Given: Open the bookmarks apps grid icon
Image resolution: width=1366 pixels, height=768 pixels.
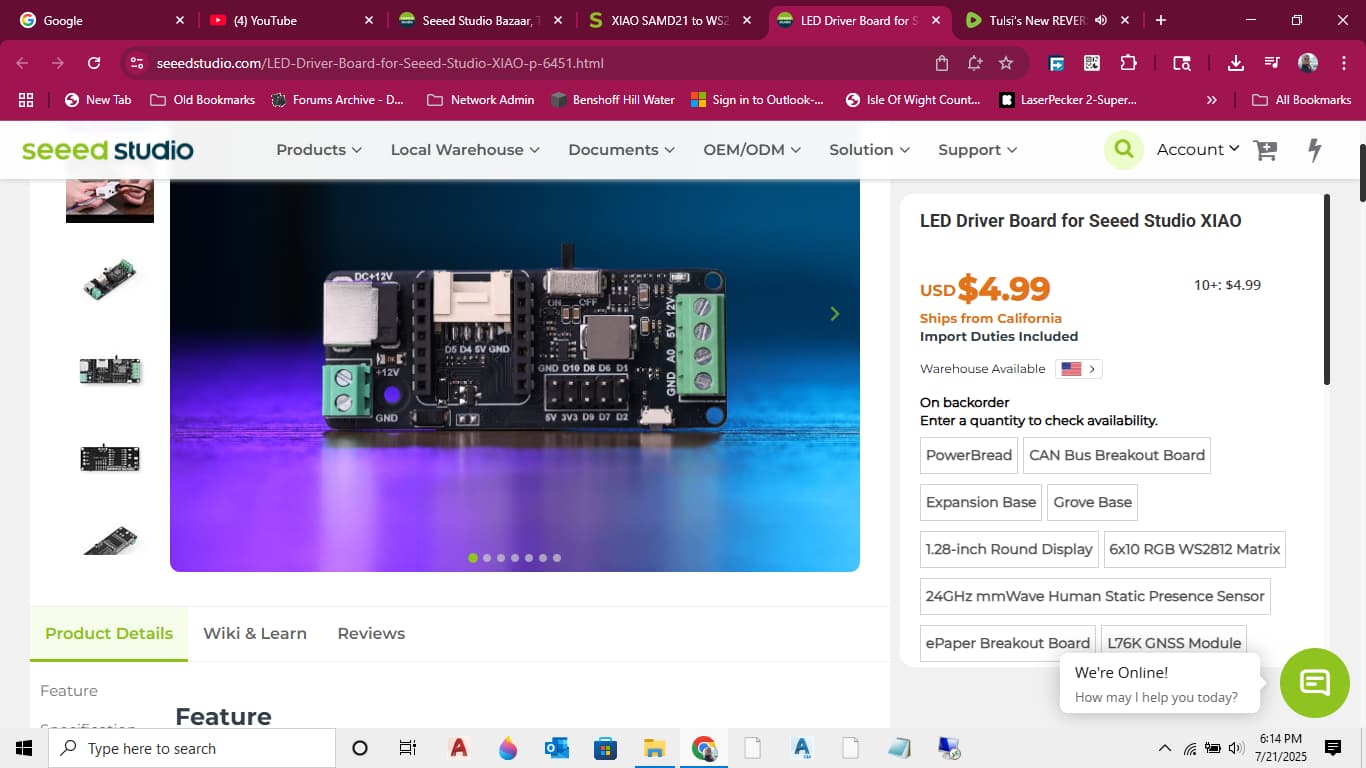Looking at the screenshot, I should (x=26, y=100).
